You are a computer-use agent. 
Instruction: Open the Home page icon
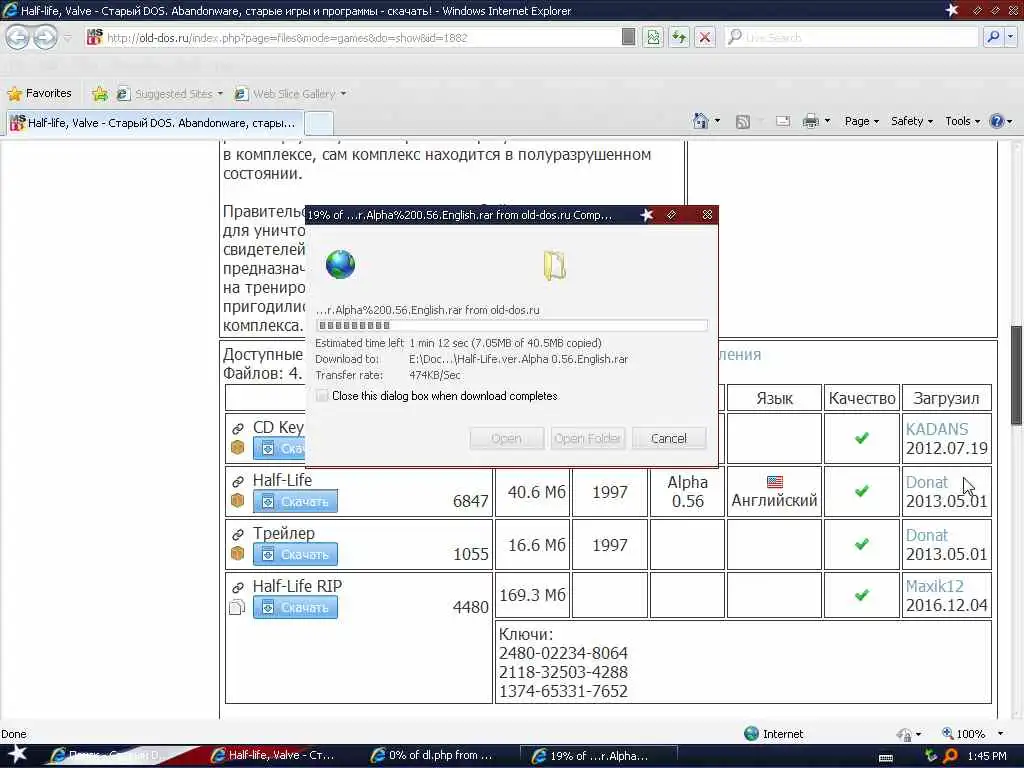(701, 121)
